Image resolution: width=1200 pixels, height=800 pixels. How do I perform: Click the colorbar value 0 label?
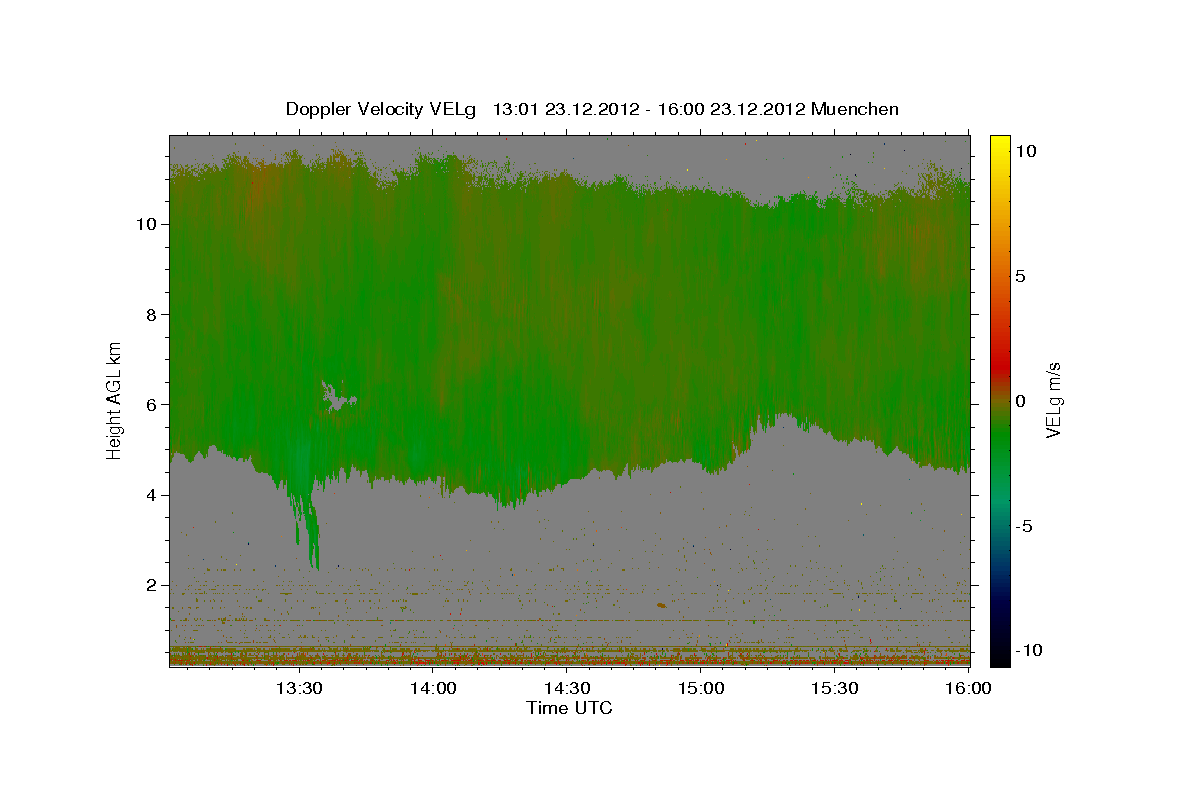[1021, 401]
